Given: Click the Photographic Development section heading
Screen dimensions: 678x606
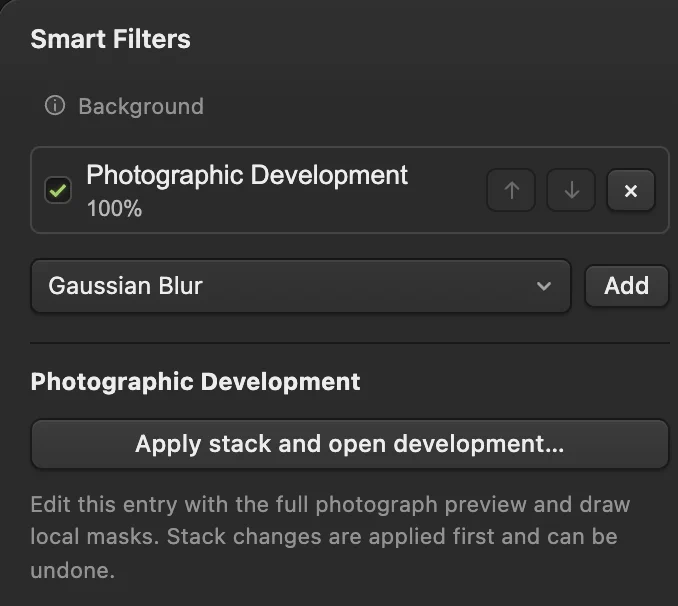Looking at the screenshot, I should pos(195,382).
